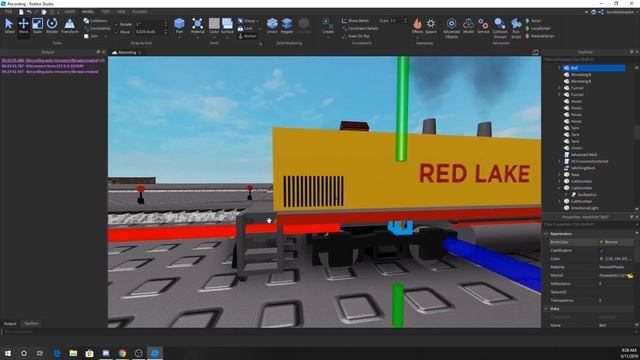
Task: Click the Negate solid modeling icon
Action: point(287,26)
